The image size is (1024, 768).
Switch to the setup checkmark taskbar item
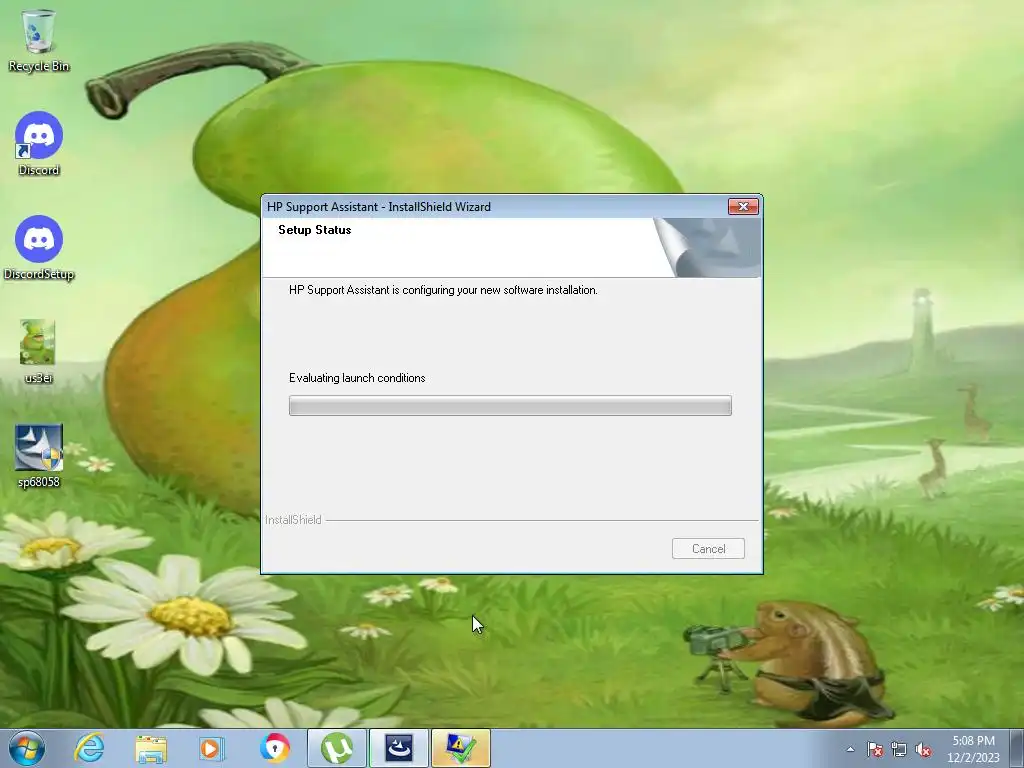tap(460, 748)
